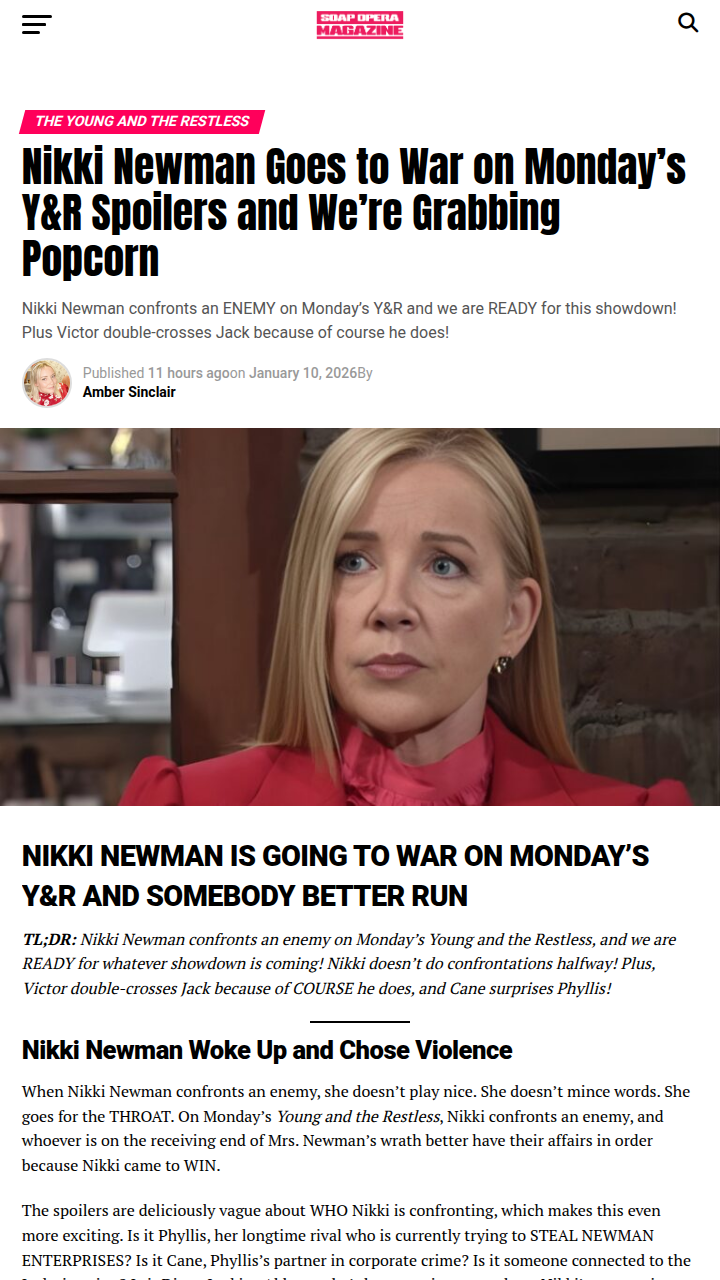This screenshot has height=1280, width=720.
Task: Open The Young and the Restless category tag
Action: [142, 121]
